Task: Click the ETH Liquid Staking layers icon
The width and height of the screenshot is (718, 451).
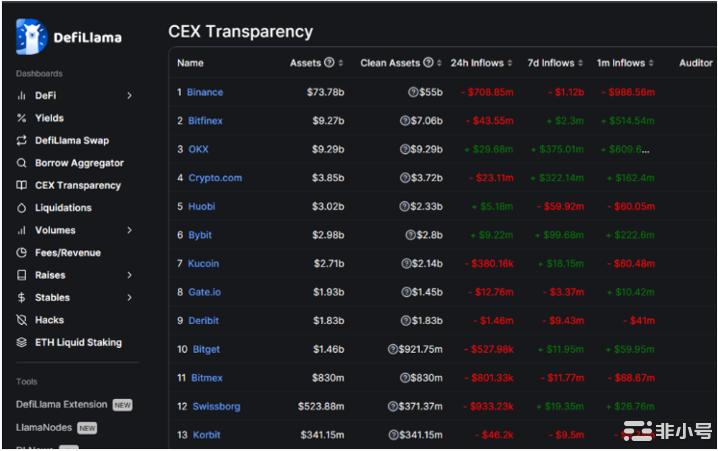Action: coord(22,342)
